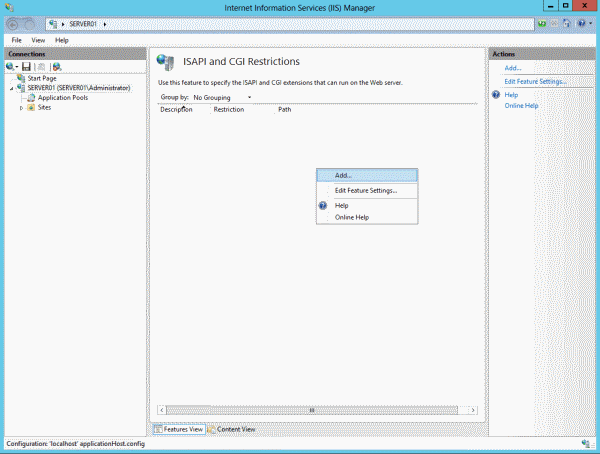This screenshot has height=454, width=600.
Task: Select SERVER01 (SERVER01\Administrator) node
Action: point(78,88)
